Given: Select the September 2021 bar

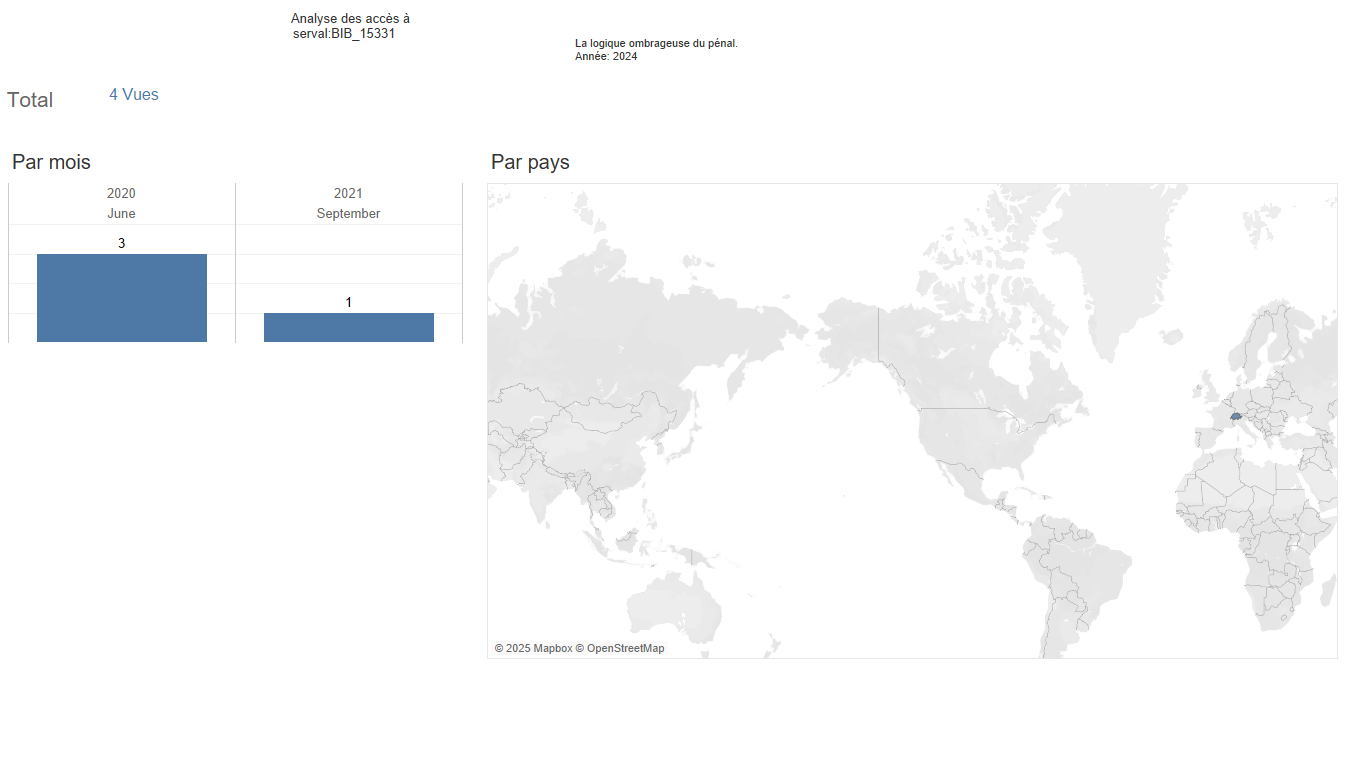Looking at the screenshot, I should coord(348,327).
